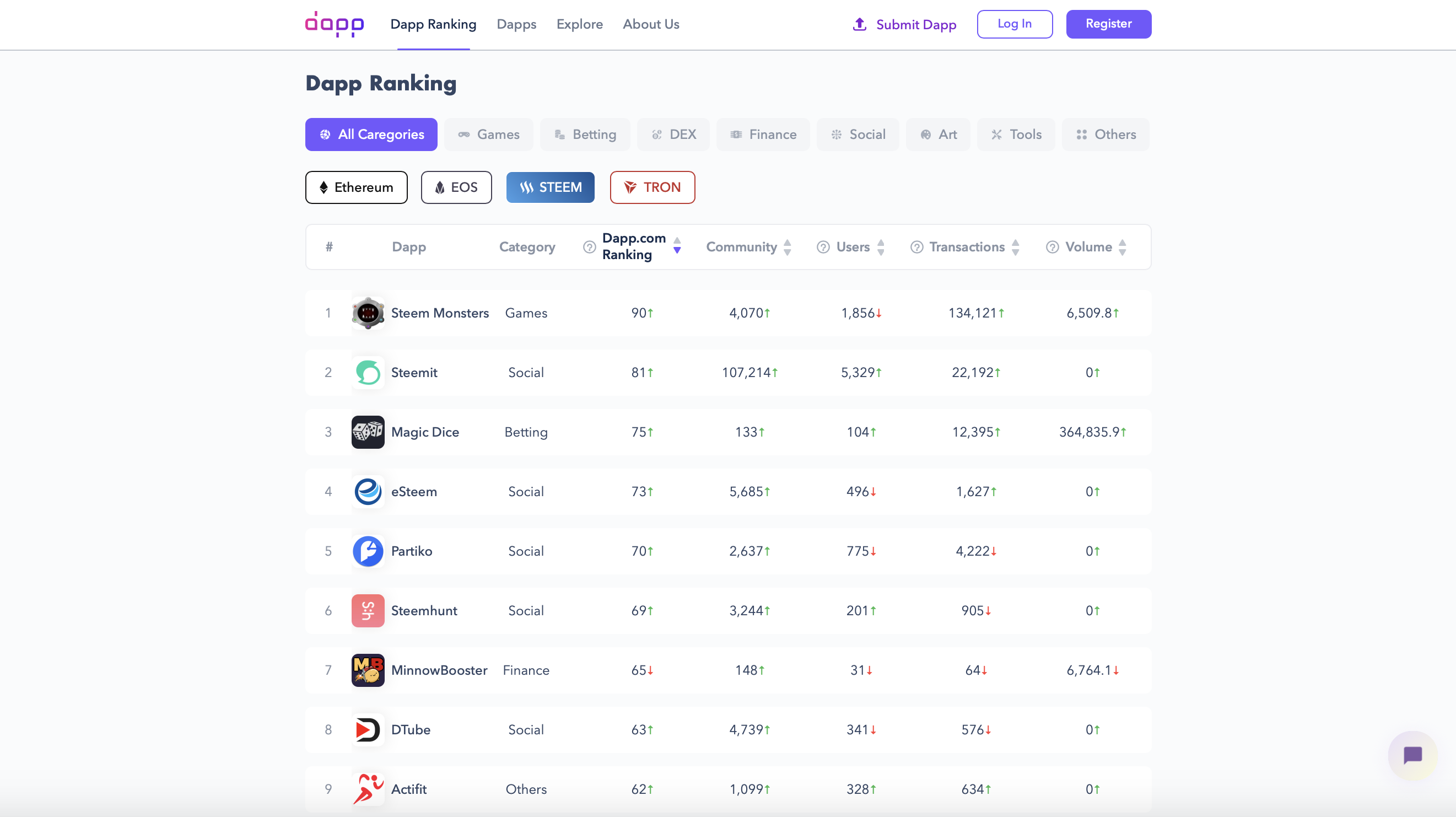Click the Register button
The width and height of the screenshot is (1456, 817).
click(1108, 24)
